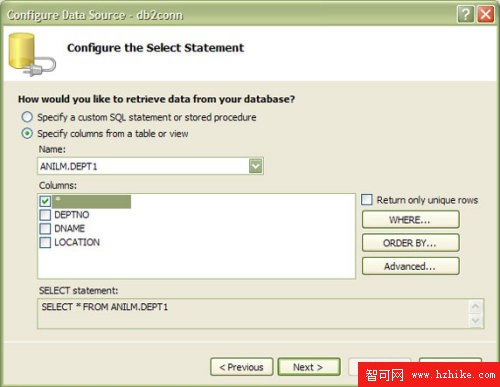
Task: Click the SELECT statement scroll down arrow
Action: click(x=475, y=321)
